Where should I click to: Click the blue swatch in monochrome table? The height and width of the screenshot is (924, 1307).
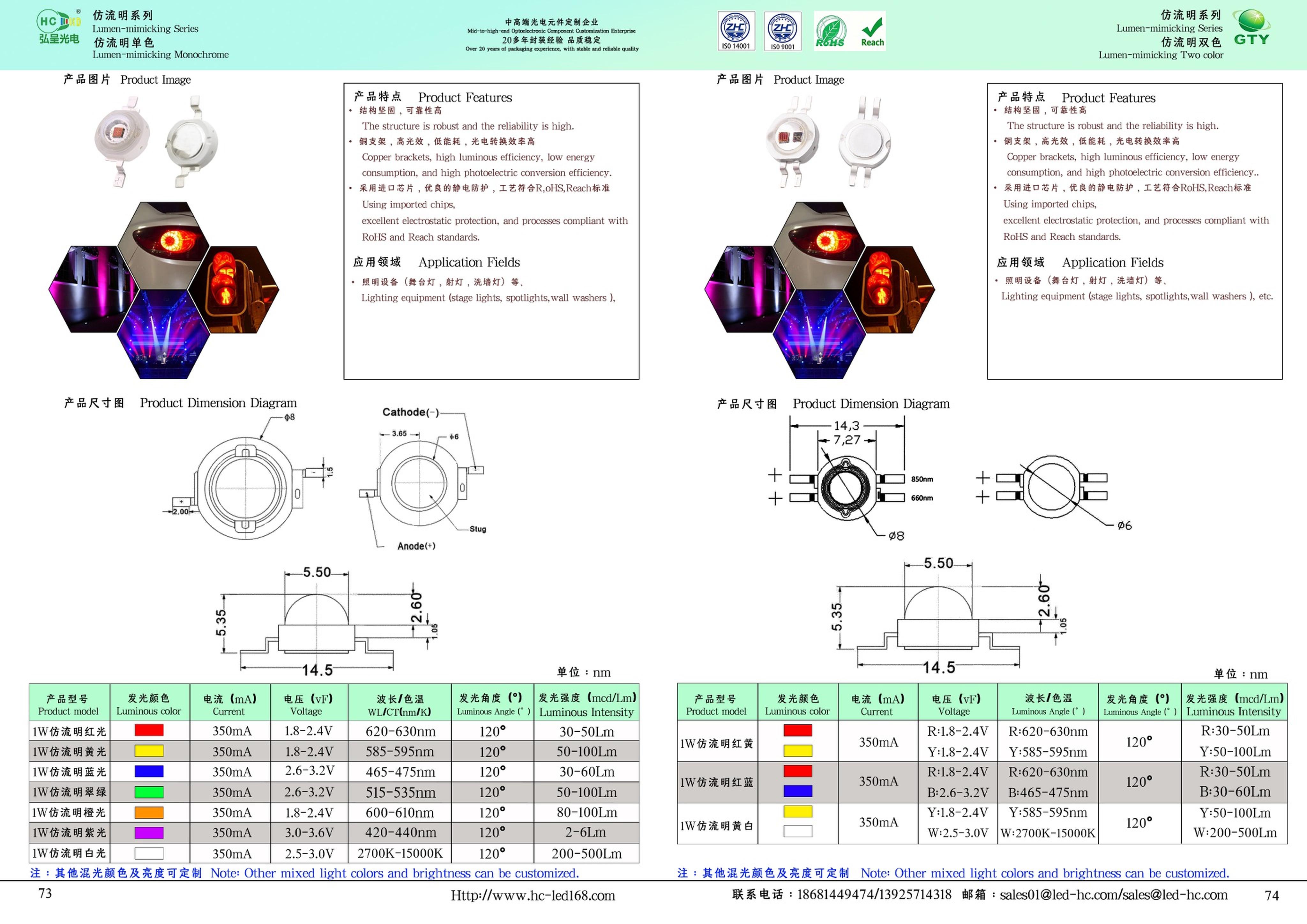coord(149,771)
